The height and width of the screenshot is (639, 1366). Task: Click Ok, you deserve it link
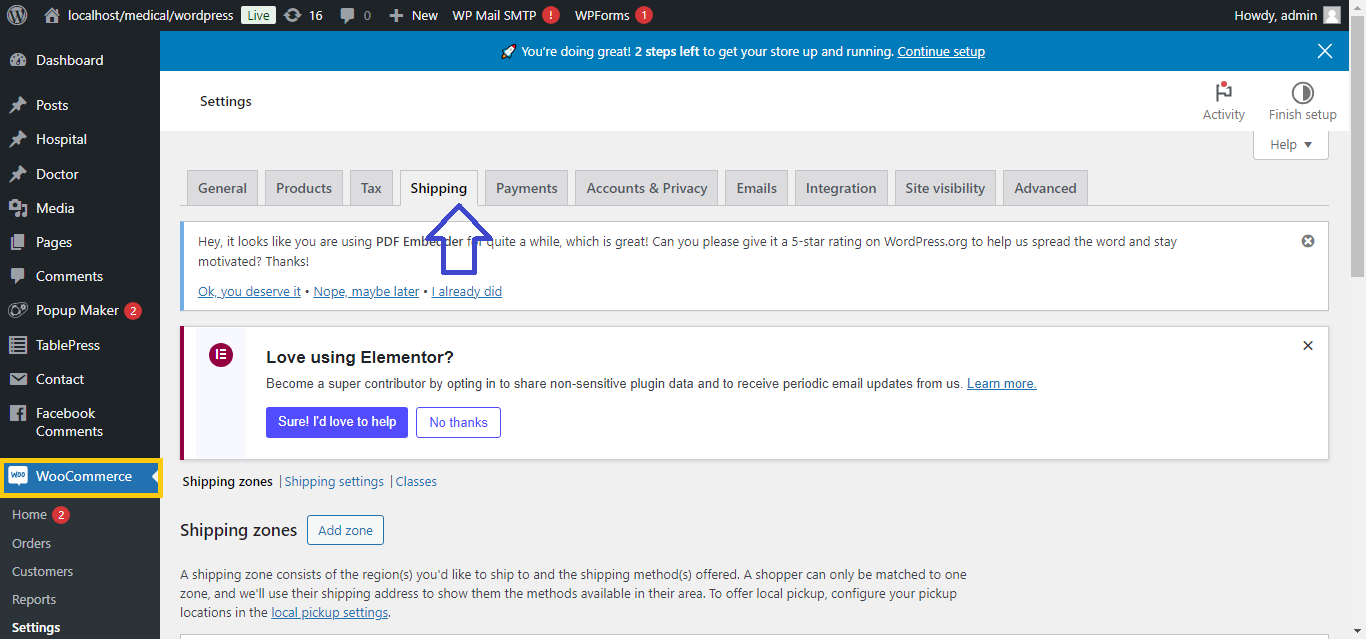coord(249,291)
